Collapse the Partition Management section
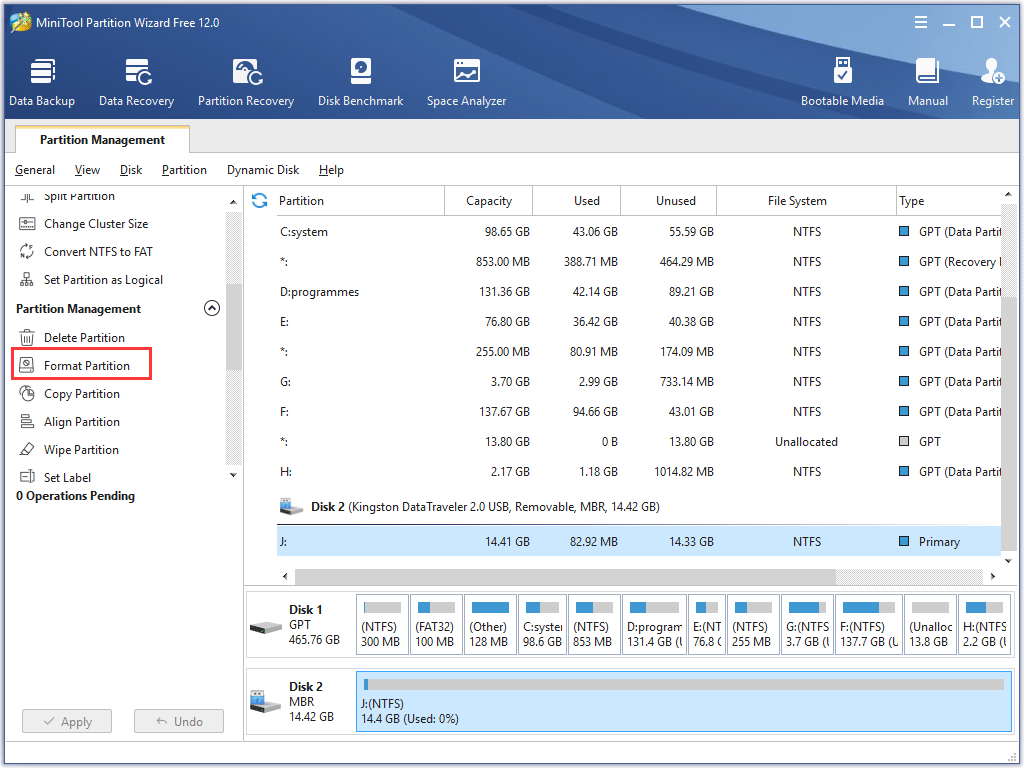 tap(212, 308)
